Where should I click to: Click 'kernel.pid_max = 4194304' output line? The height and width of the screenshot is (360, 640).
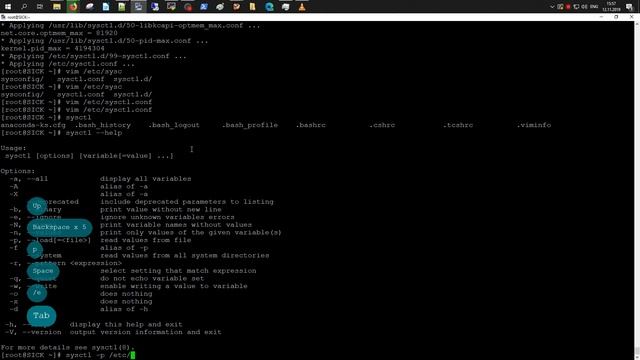tap(53, 48)
